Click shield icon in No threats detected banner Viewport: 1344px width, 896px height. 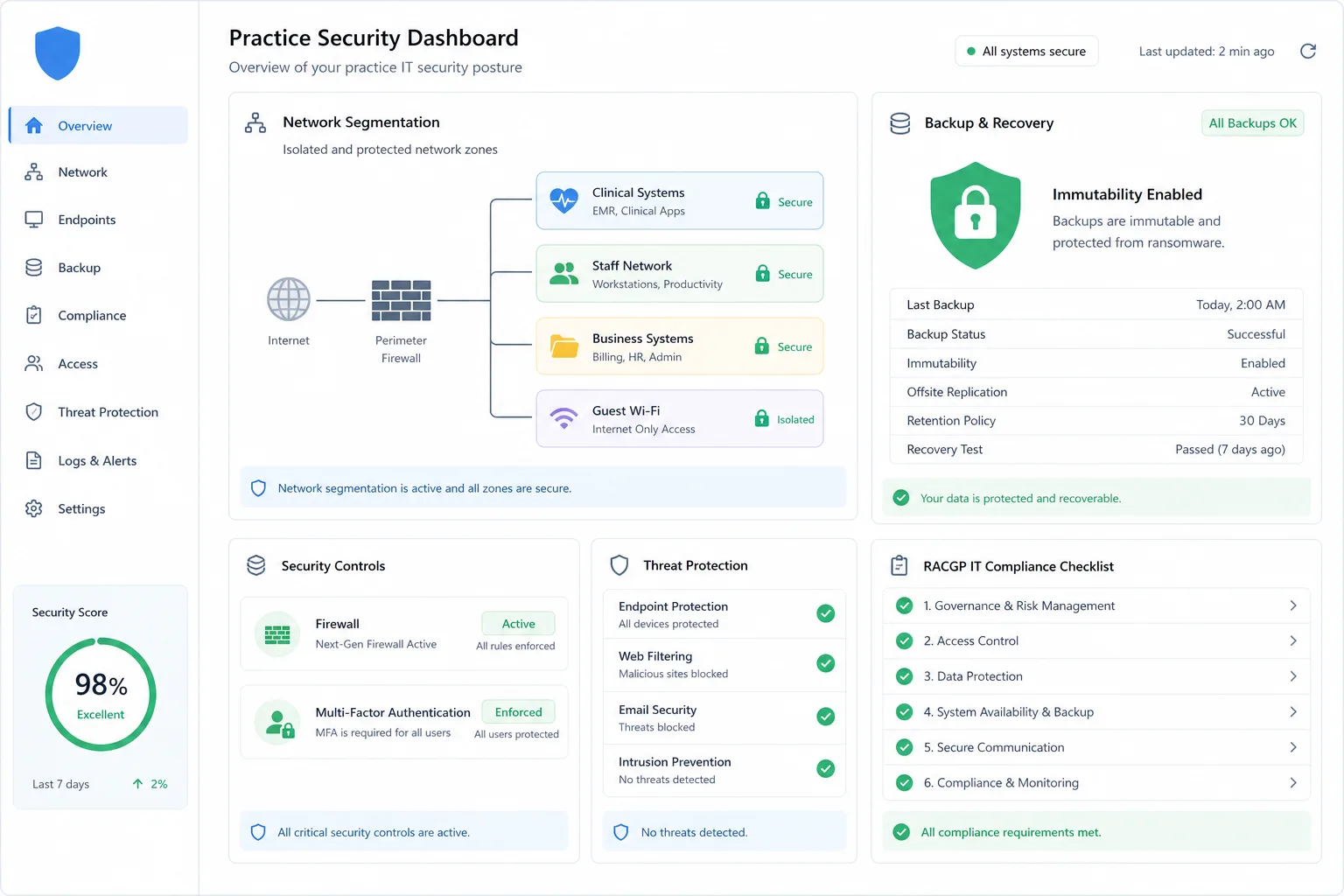621,832
